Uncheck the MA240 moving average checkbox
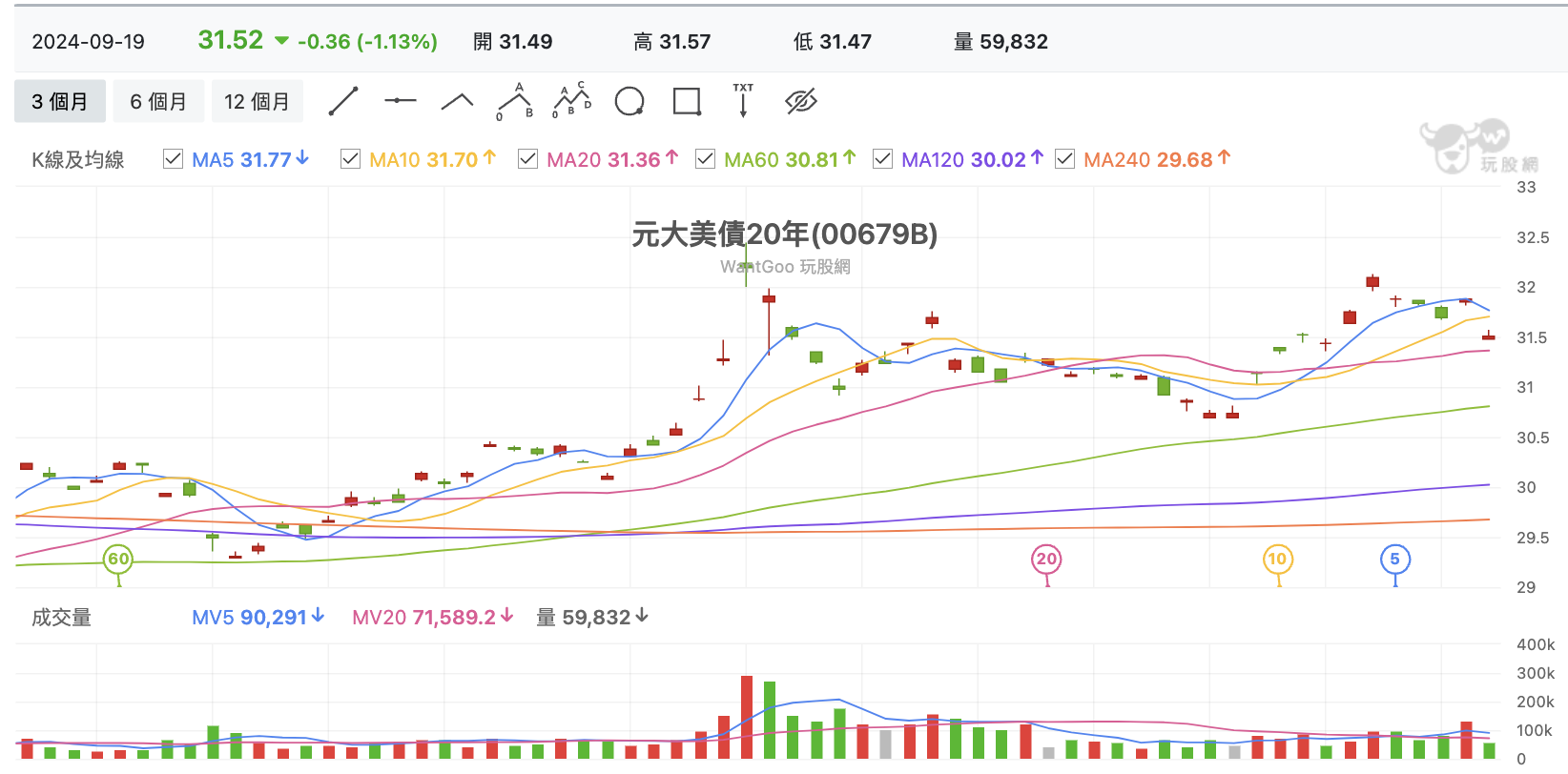This screenshot has width=1568, height=774. [1064, 159]
